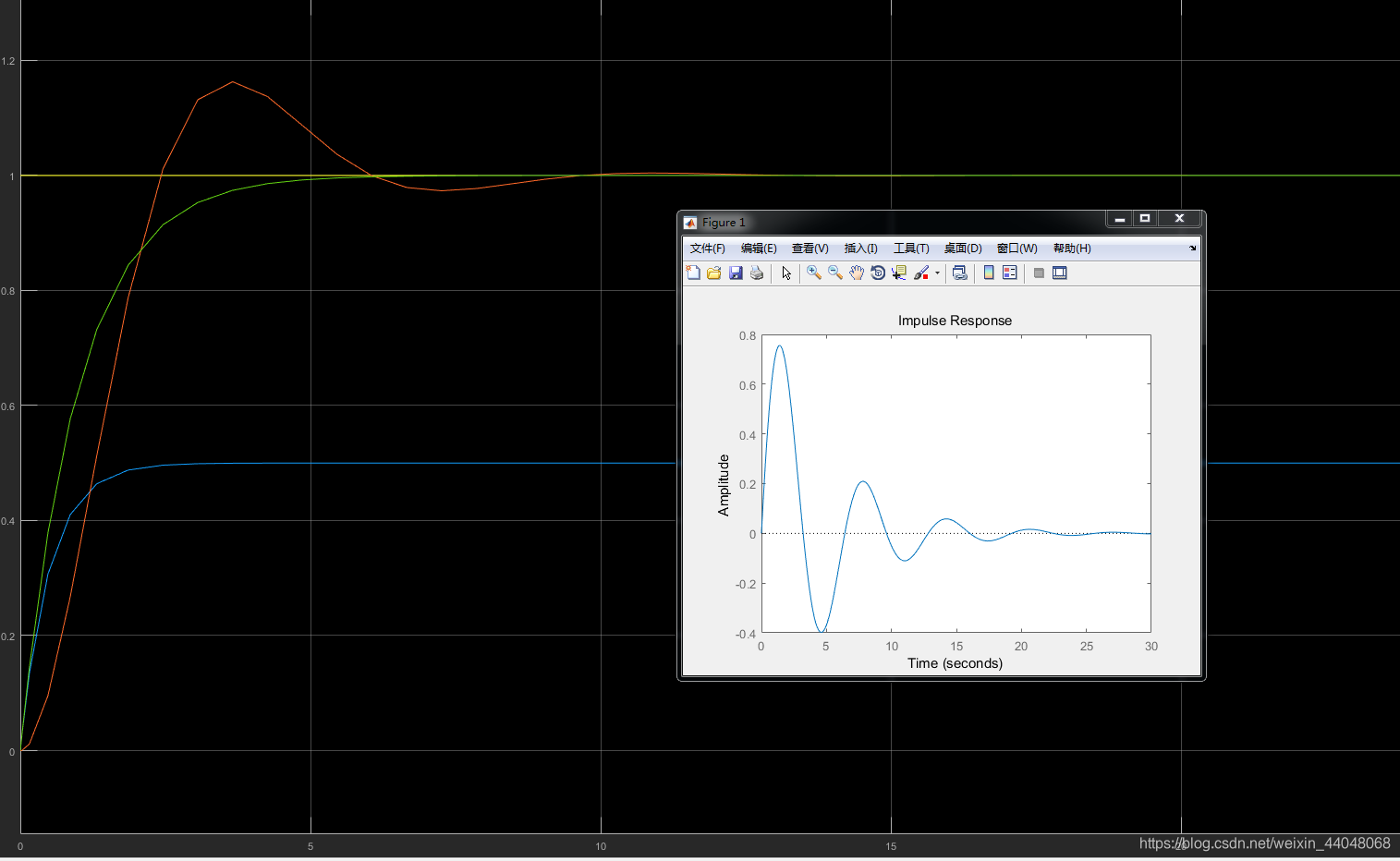Open the 文件(F) menu
Screen dimensions: 1400x861
[x=708, y=249]
